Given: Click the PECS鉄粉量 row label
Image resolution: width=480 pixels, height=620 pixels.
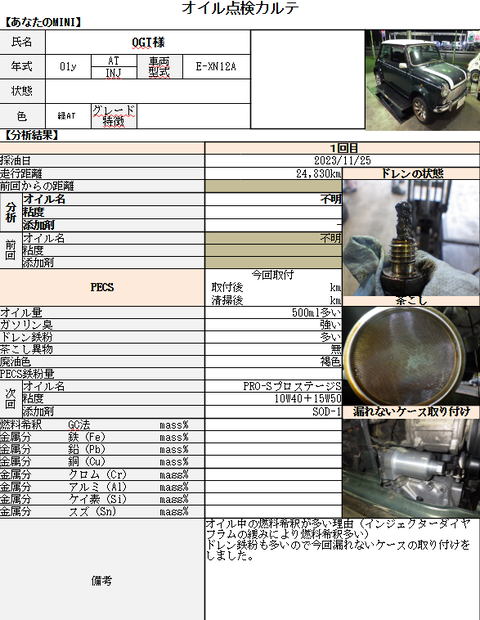Looking at the screenshot, I should (x=102, y=374).
